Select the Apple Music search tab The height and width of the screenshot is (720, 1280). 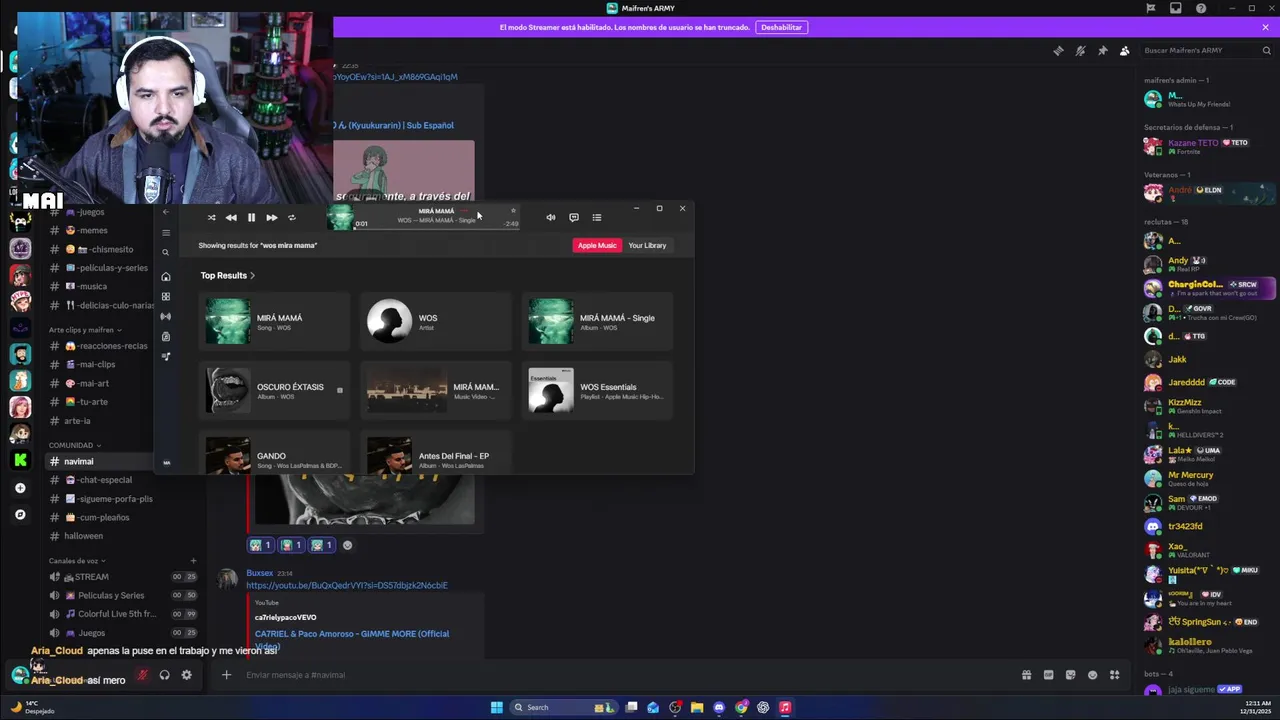pos(597,245)
